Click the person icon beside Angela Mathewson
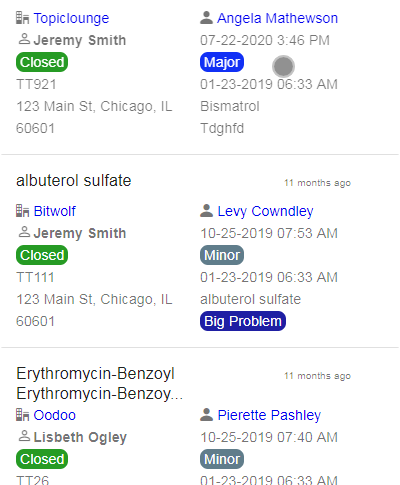Screen dimensions: 400x485 [207, 18]
